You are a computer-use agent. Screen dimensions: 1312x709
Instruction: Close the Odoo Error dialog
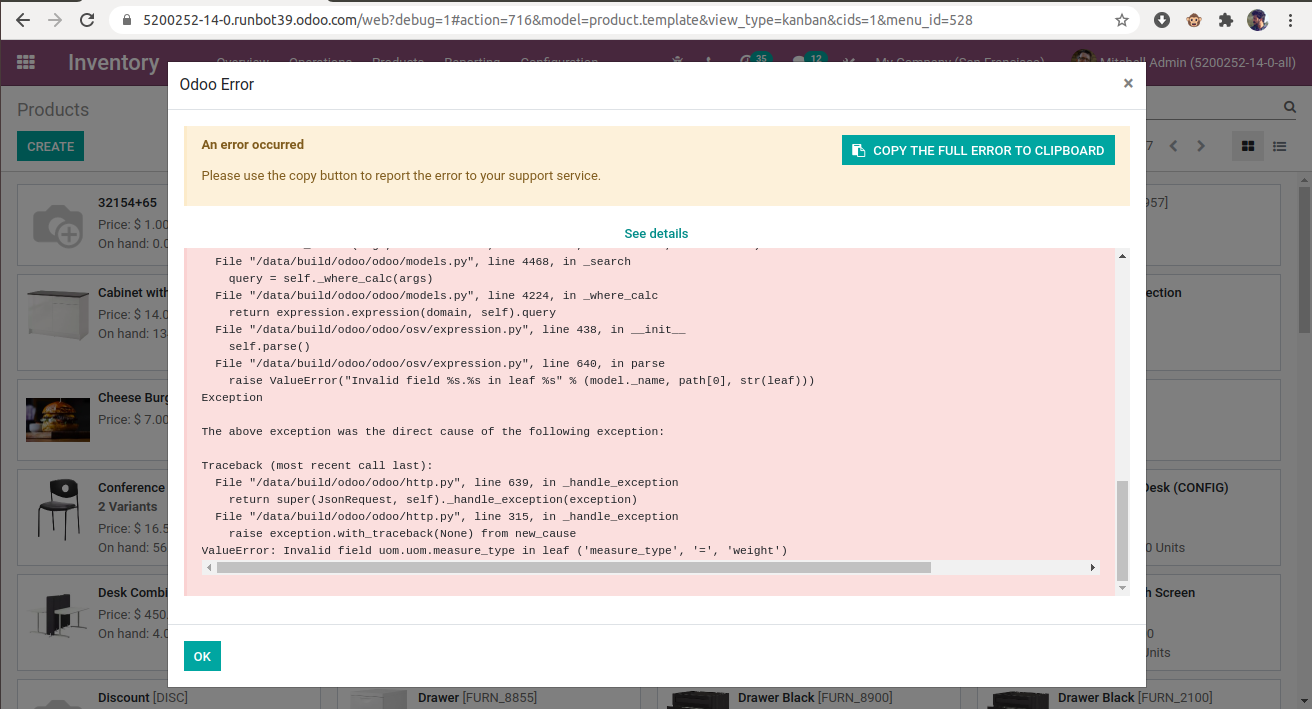tap(1128, 84)
